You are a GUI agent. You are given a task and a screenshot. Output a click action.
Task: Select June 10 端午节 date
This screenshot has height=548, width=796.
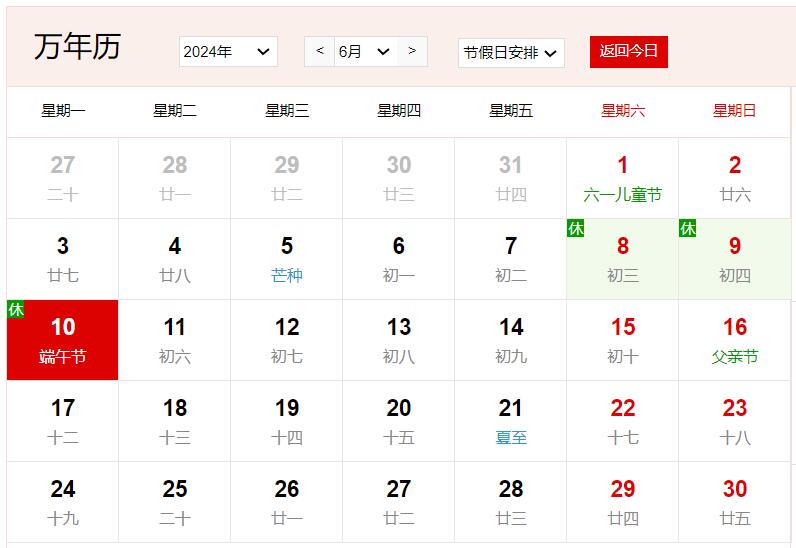[x=63, y=340]
